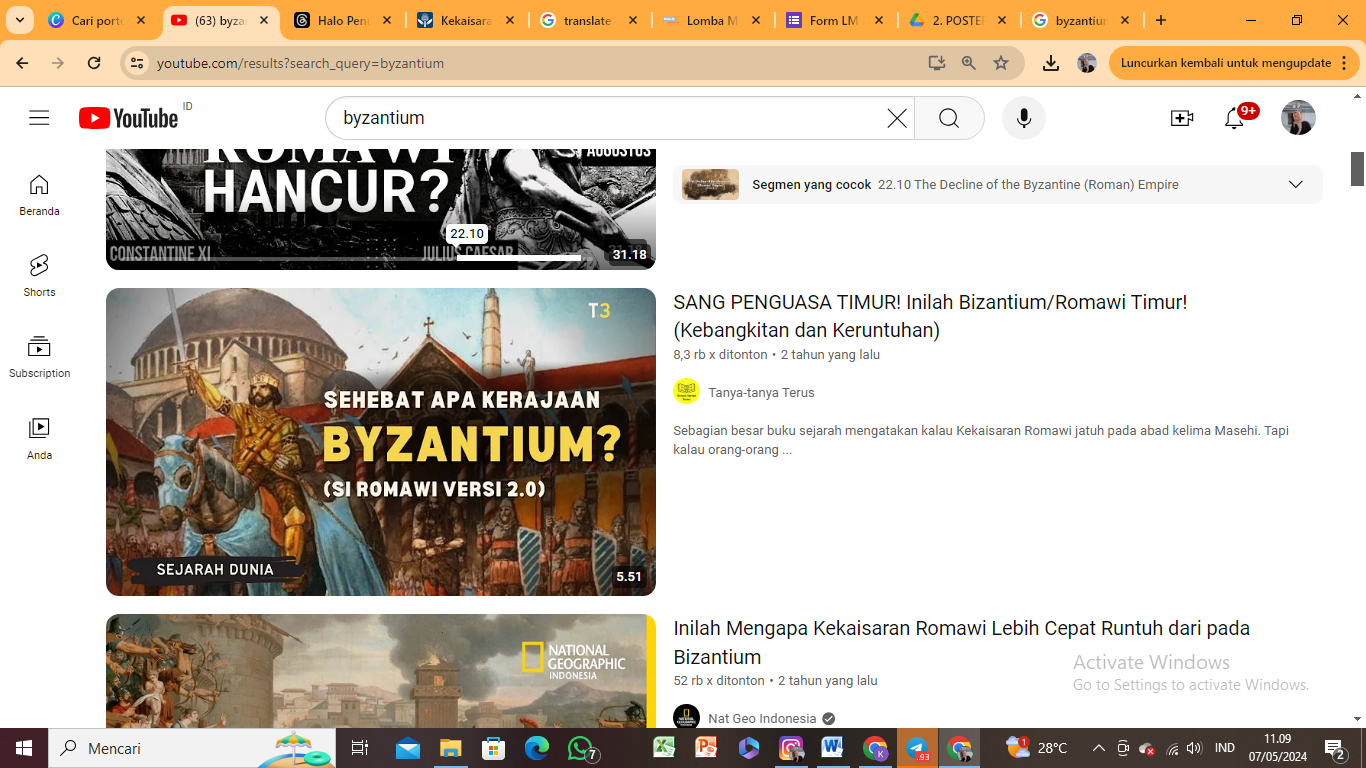Open the account avatar menu
The height and width of the screenshot is (768, 1366).
point(1298,118)
